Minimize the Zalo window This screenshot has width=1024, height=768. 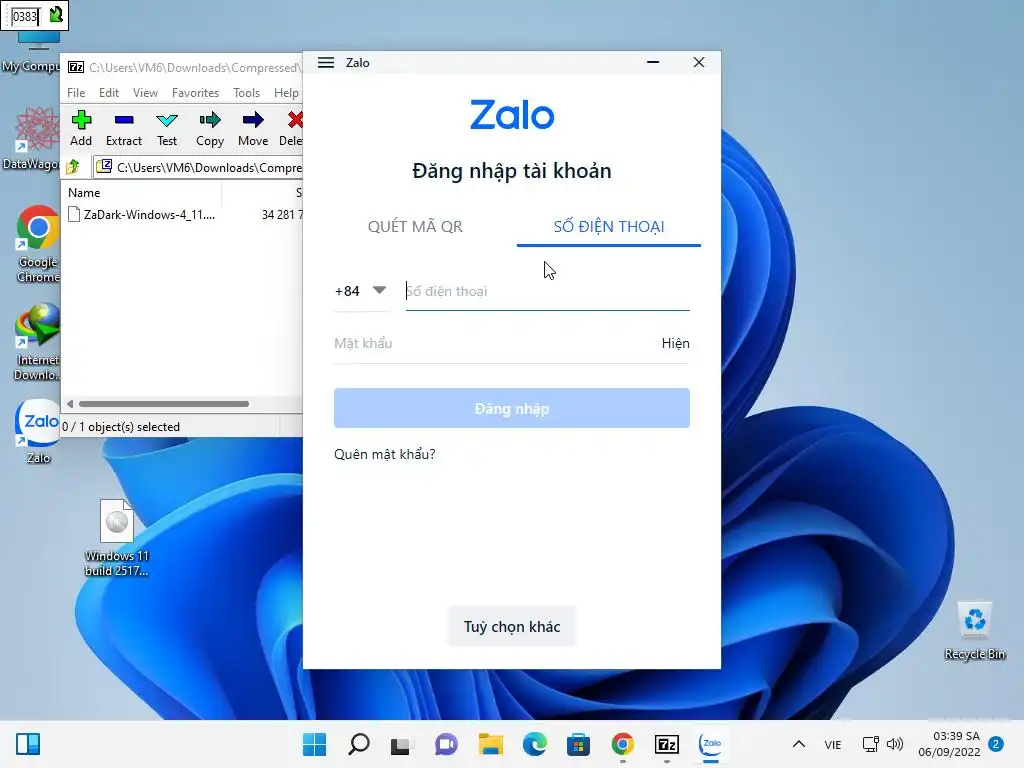tap(652, 63)
